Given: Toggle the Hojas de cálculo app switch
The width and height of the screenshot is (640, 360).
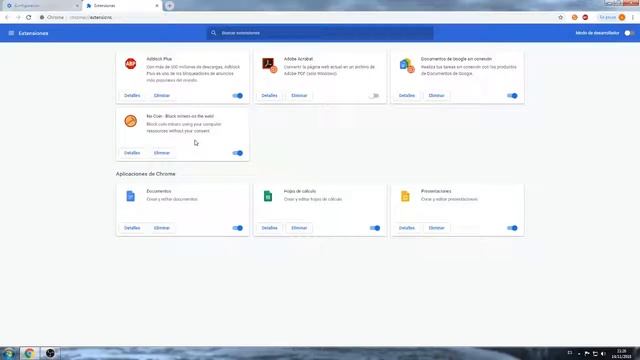Looking at the screenshot, I should click(x=375, y=228).
